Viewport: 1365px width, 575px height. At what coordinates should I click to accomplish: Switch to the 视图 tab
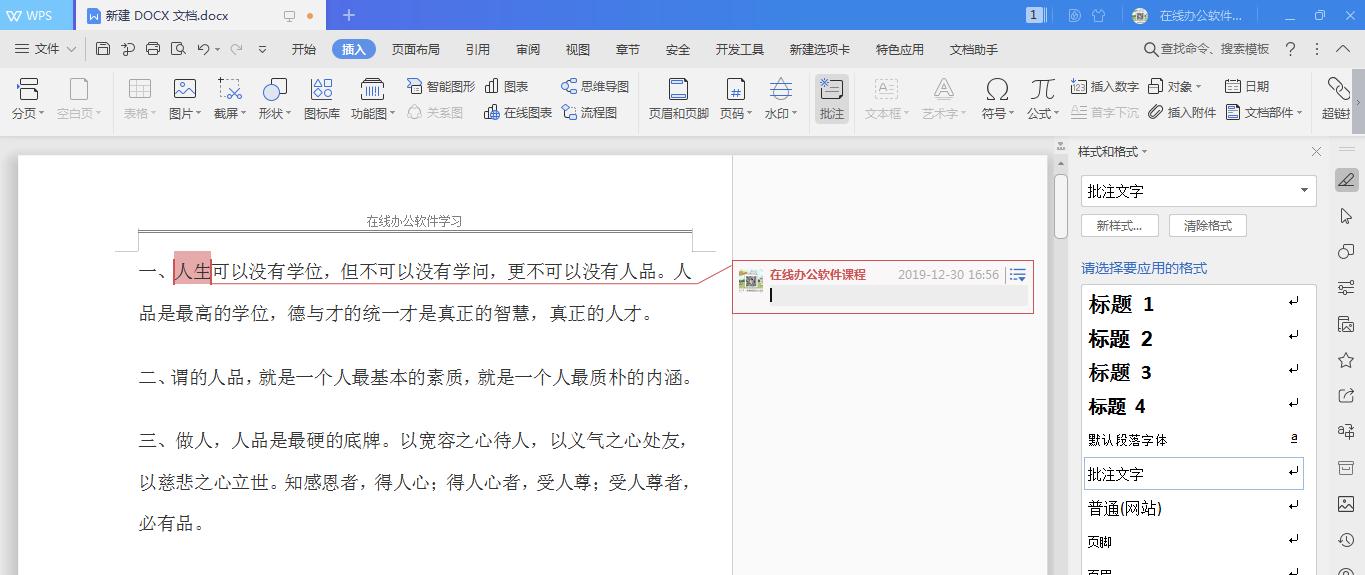point(578,49)
